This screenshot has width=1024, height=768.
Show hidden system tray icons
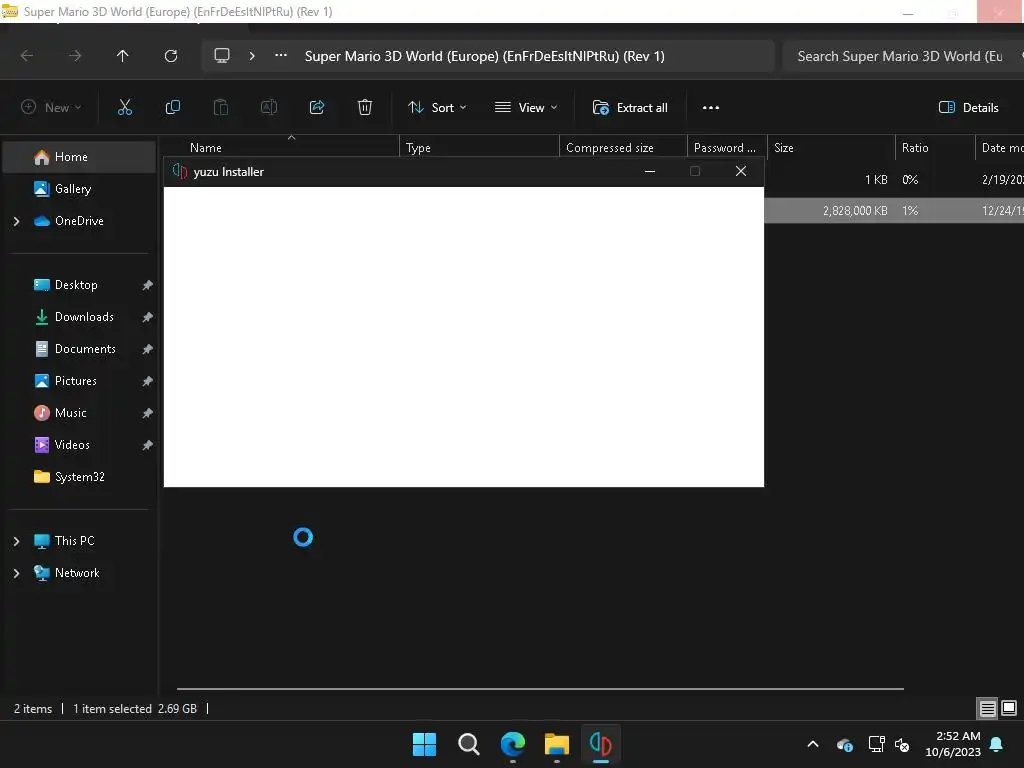[x=813, y=744]
